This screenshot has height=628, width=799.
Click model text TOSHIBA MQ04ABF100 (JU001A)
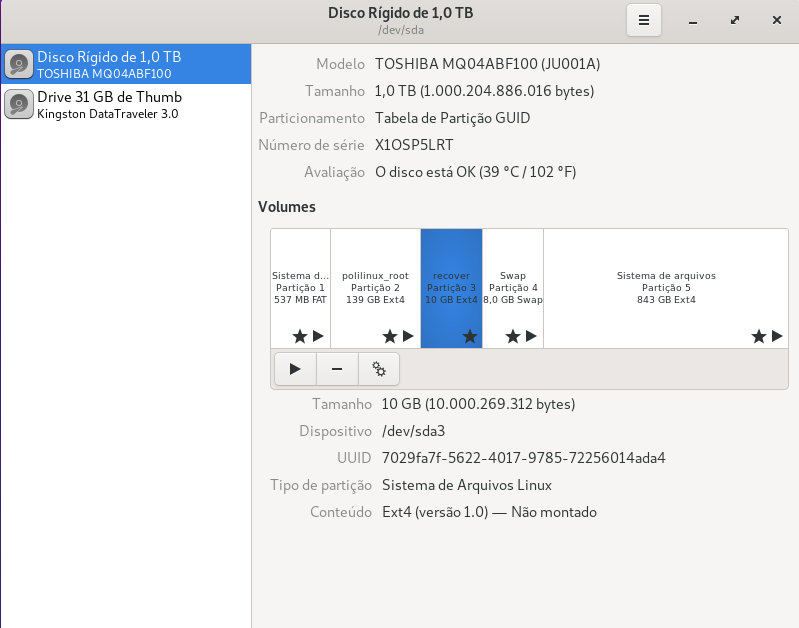click(x=488, y=64)
